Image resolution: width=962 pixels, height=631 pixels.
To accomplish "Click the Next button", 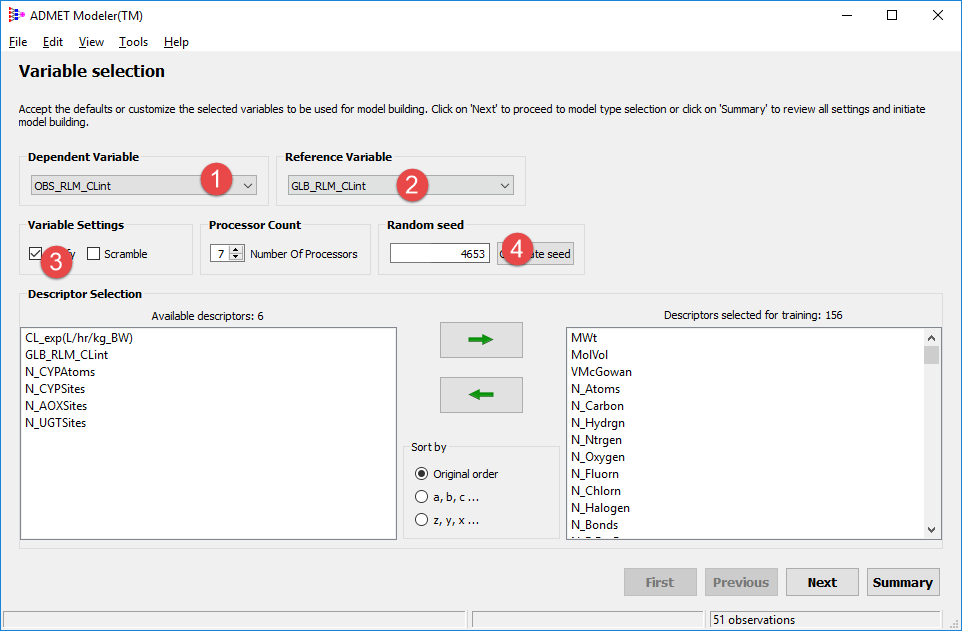I will coord(822,583).
